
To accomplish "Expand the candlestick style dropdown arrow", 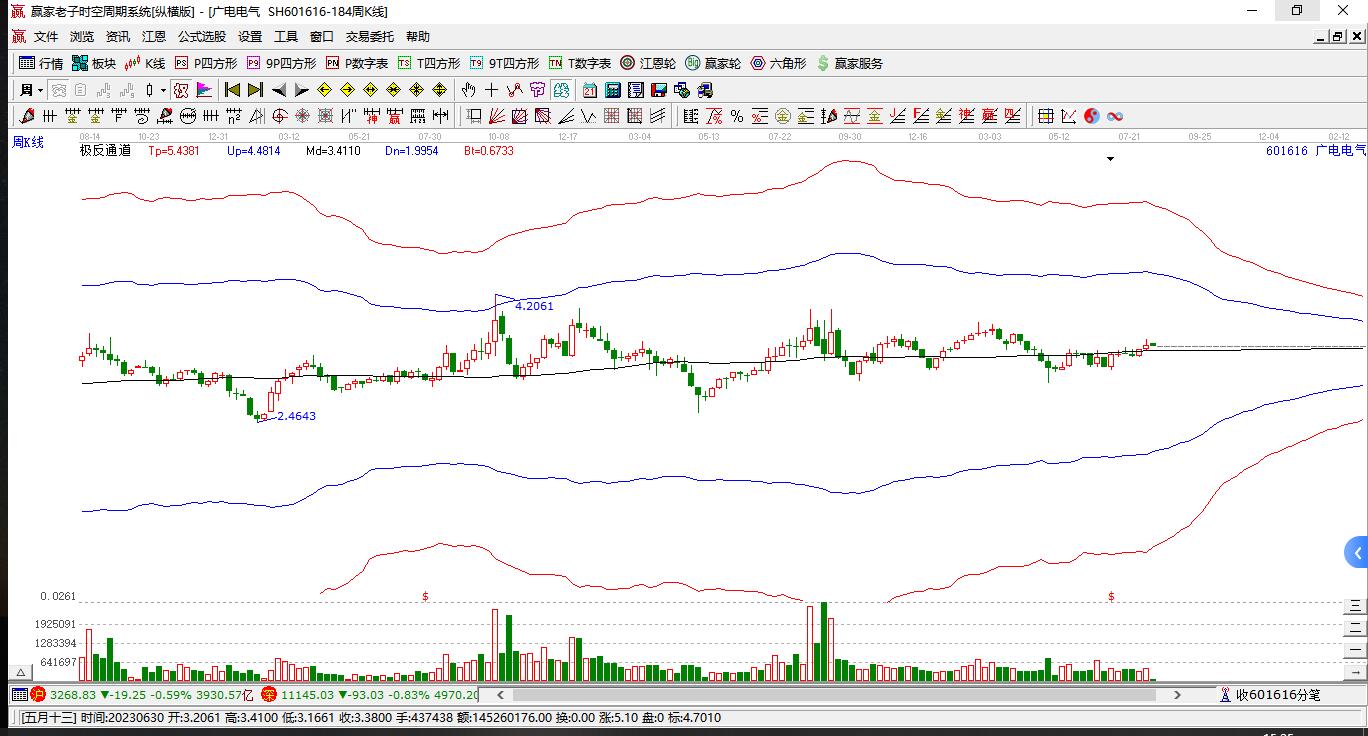I will pyautogui.click(x=162, y=90).
